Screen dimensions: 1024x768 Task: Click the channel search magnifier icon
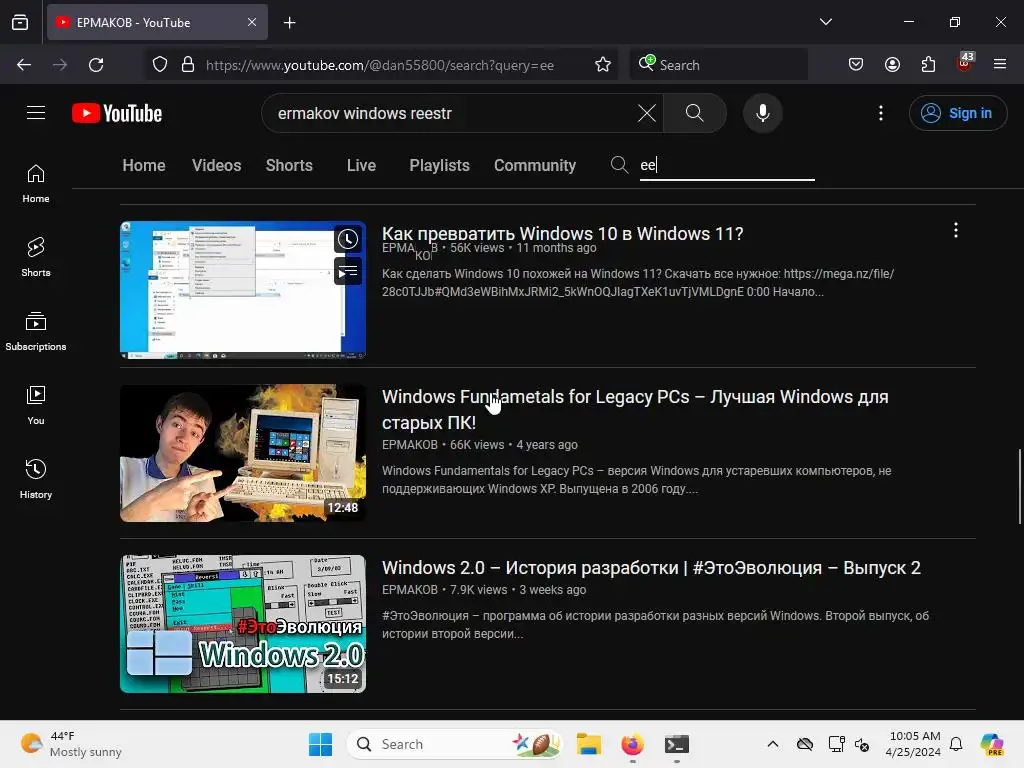[619, 165]
